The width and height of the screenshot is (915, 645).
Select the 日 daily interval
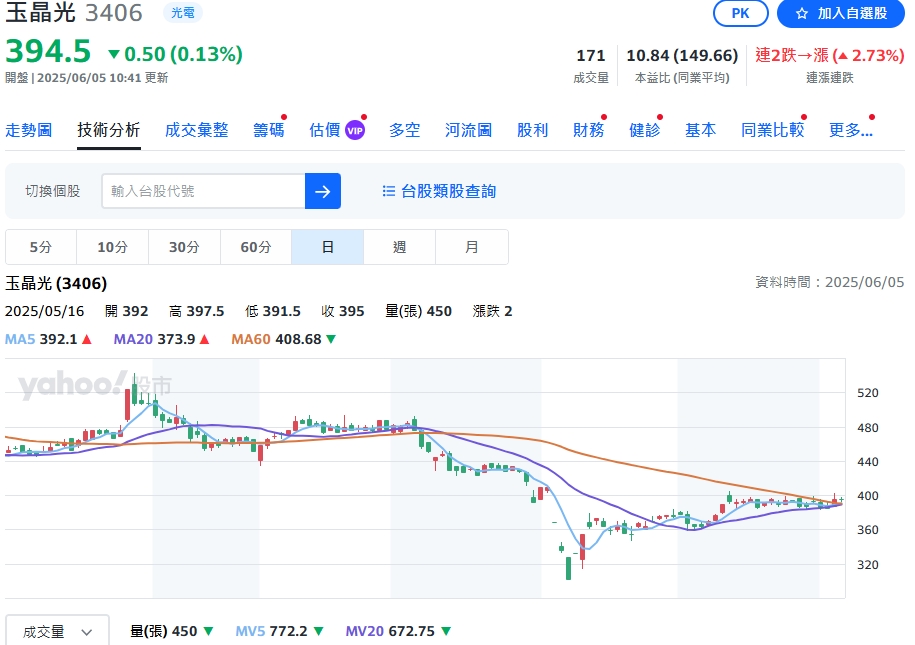[x=328, y=247]
